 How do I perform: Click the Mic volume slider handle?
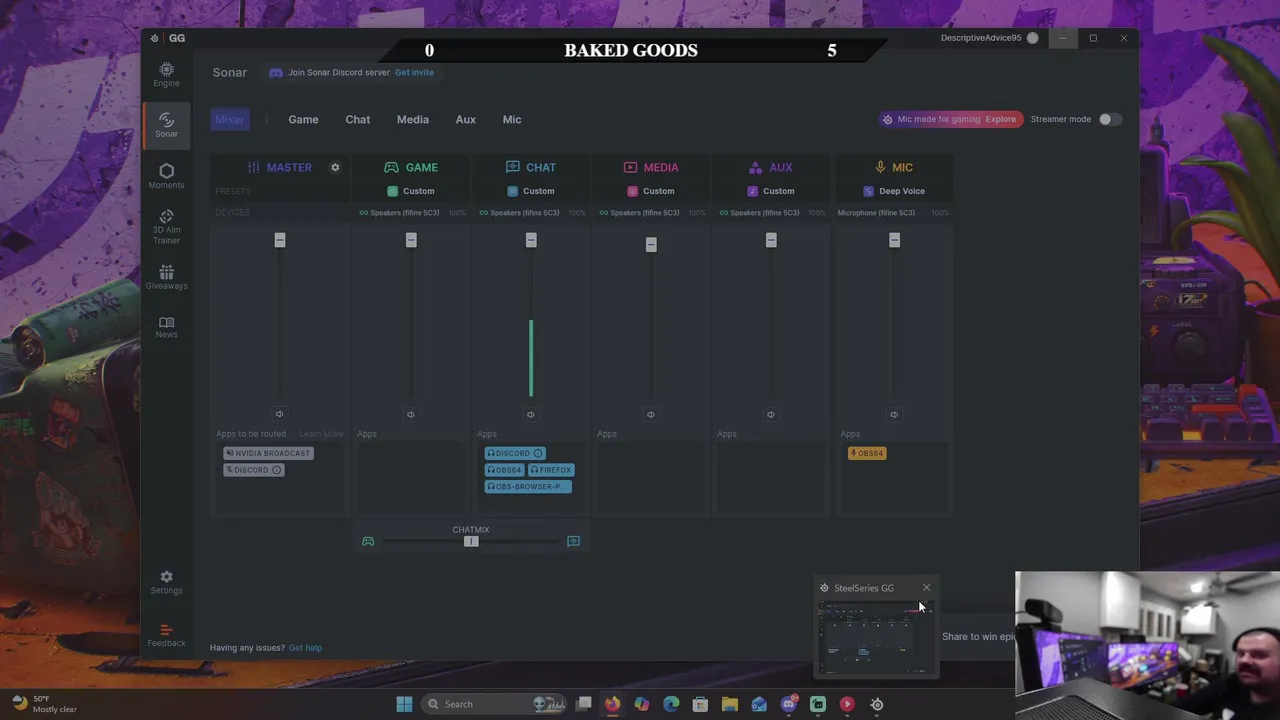(x=894, y=240)
